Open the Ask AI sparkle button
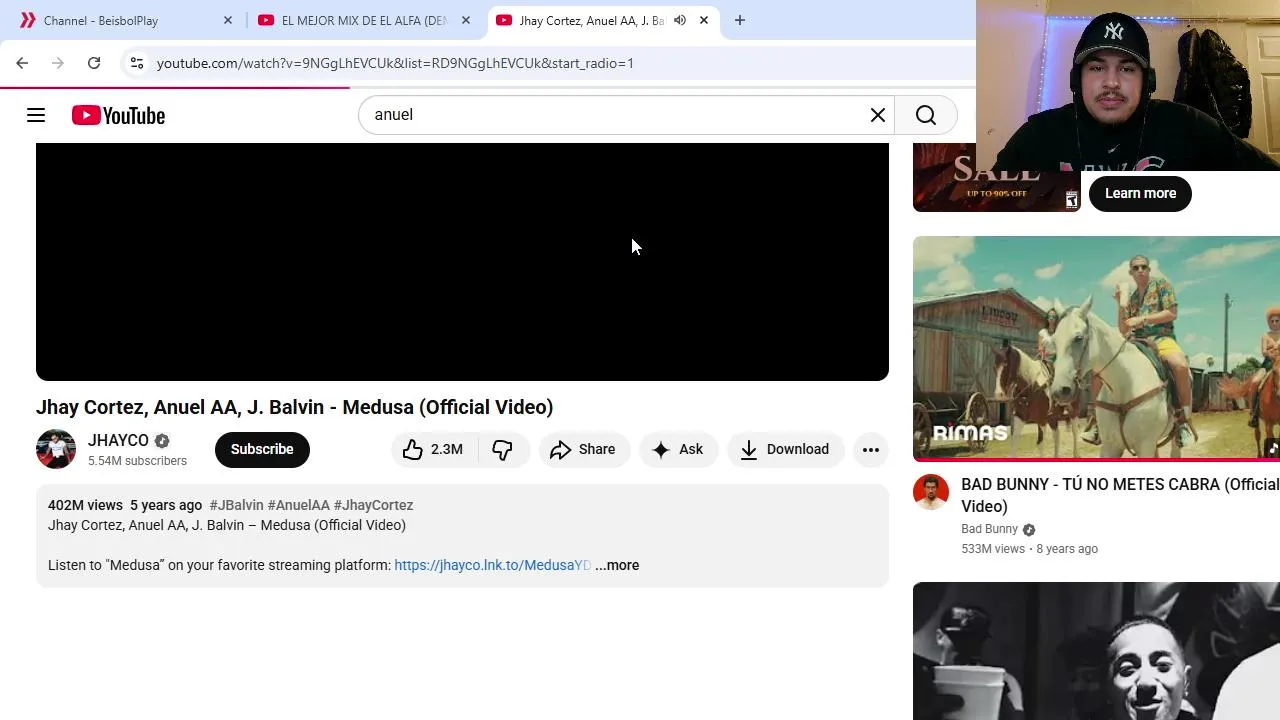Viewport: 1280px width, 720px height. click(678, 449)
